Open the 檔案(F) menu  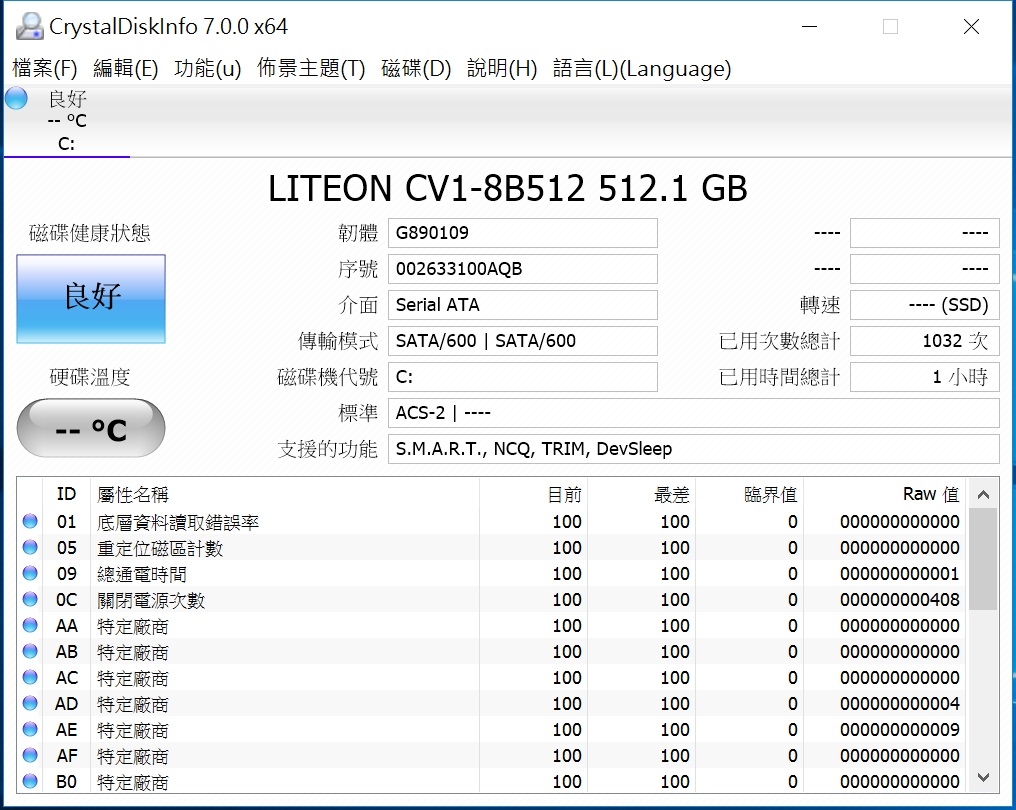(x=45, y=68)
